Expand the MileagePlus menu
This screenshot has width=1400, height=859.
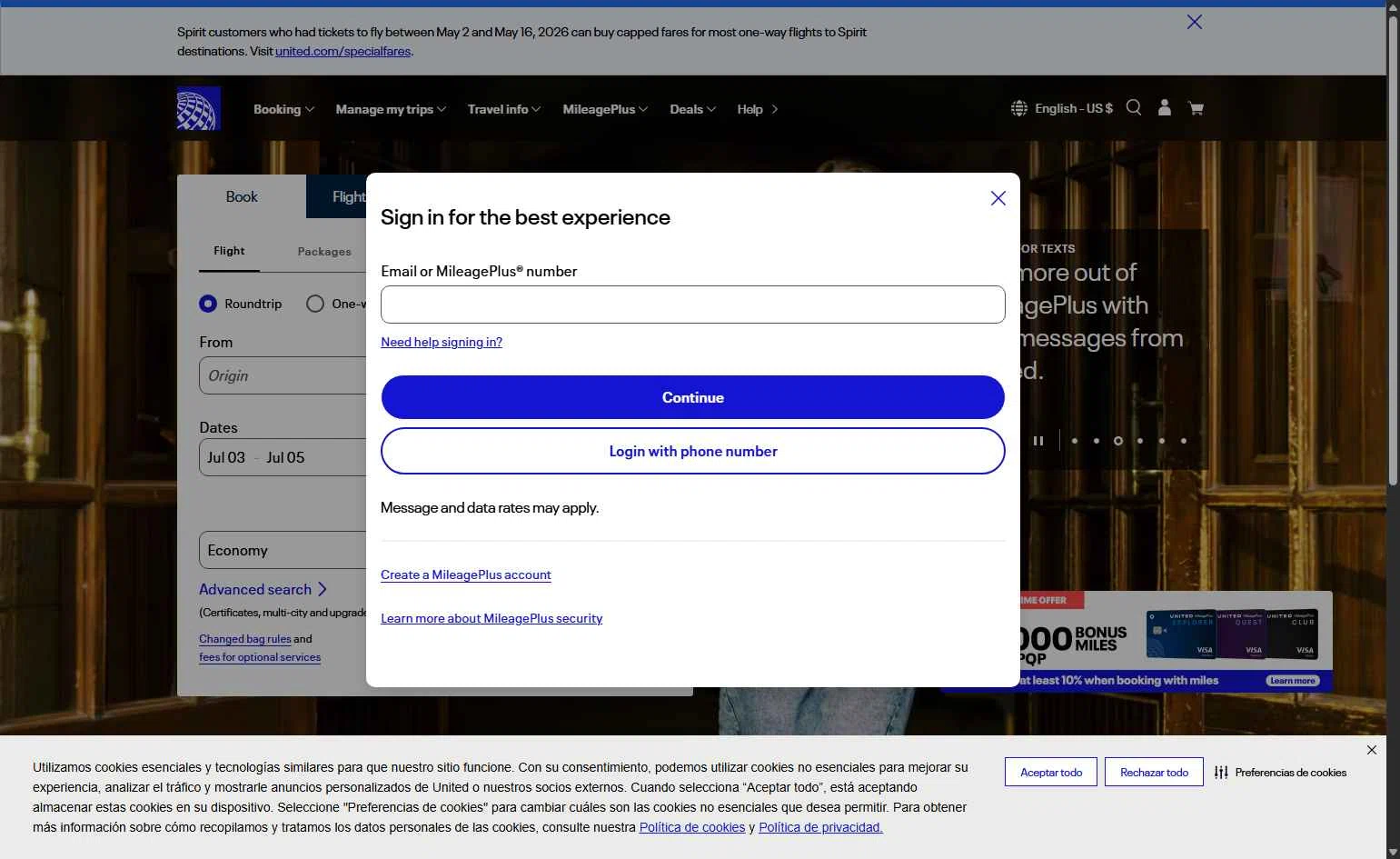click(605, 109)
